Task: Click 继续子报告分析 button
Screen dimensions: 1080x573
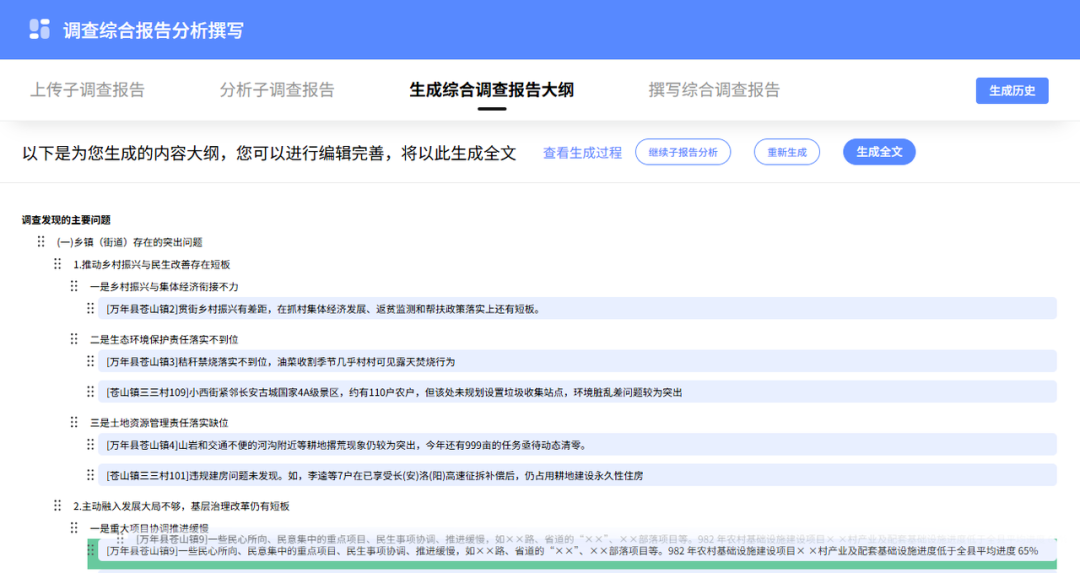Action: pos(683,152)
